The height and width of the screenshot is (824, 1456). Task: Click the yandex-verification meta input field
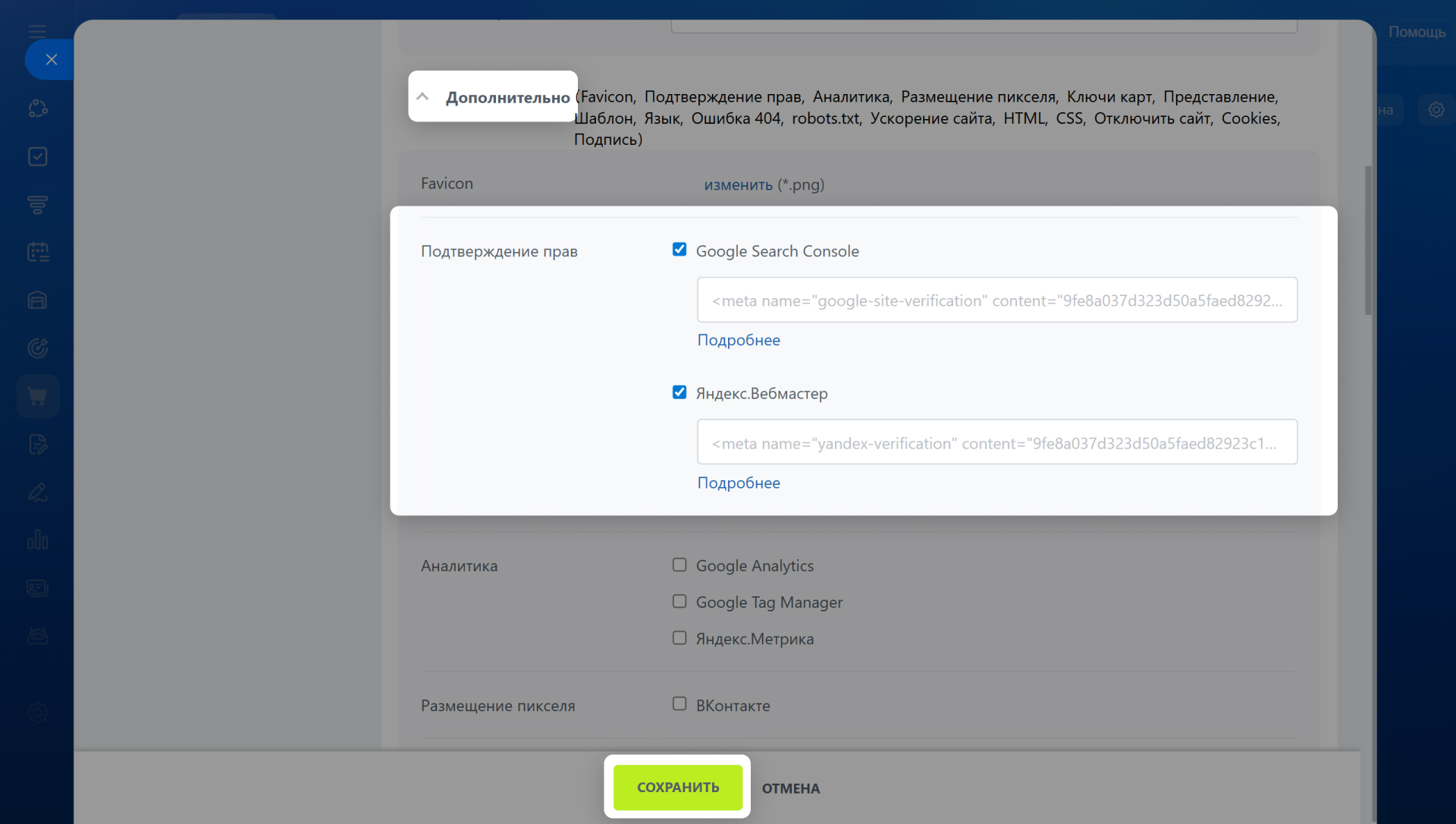[997, 442]
